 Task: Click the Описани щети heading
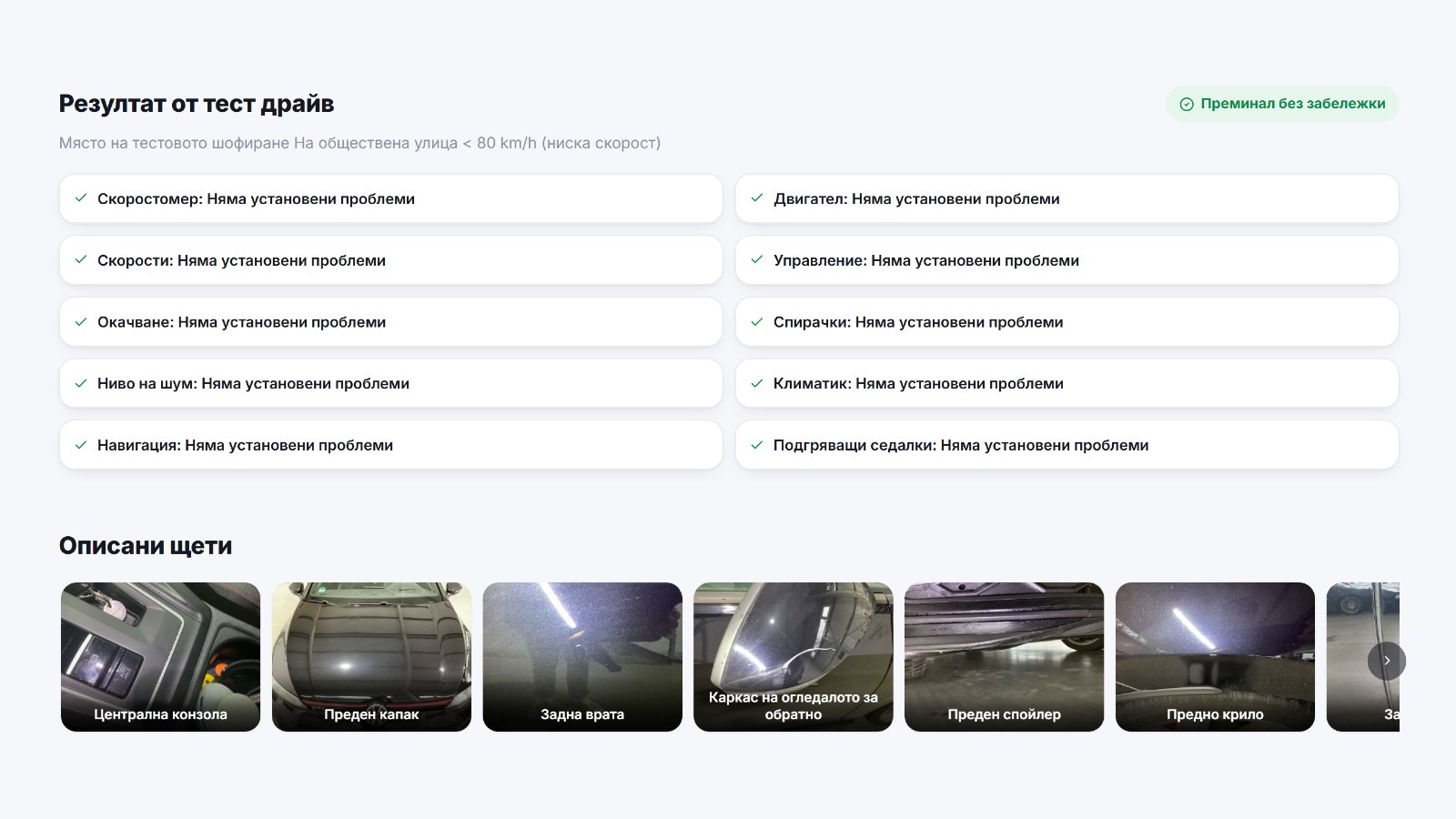point(146,546)
